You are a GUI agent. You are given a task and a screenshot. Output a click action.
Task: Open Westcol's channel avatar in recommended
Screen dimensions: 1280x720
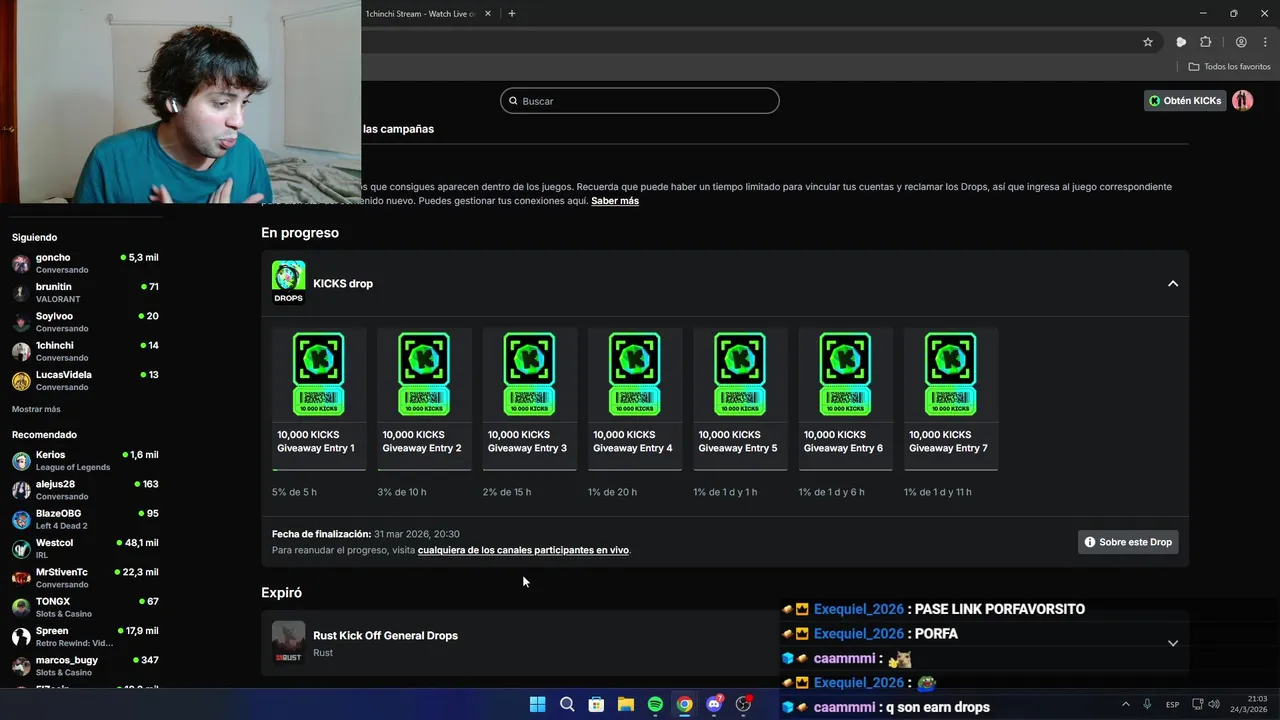21,549
